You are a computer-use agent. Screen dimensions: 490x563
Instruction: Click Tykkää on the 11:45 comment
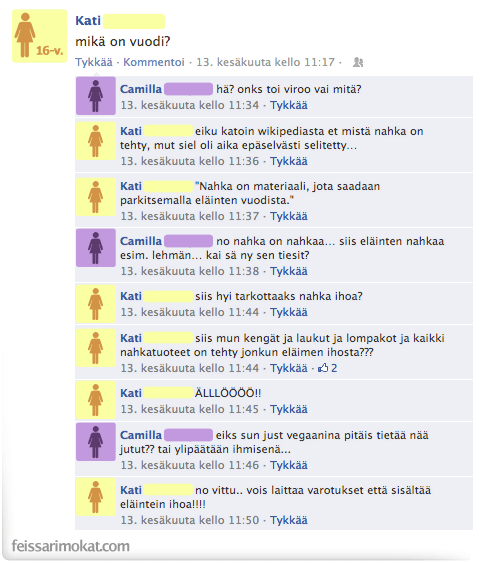pos(289,409)
